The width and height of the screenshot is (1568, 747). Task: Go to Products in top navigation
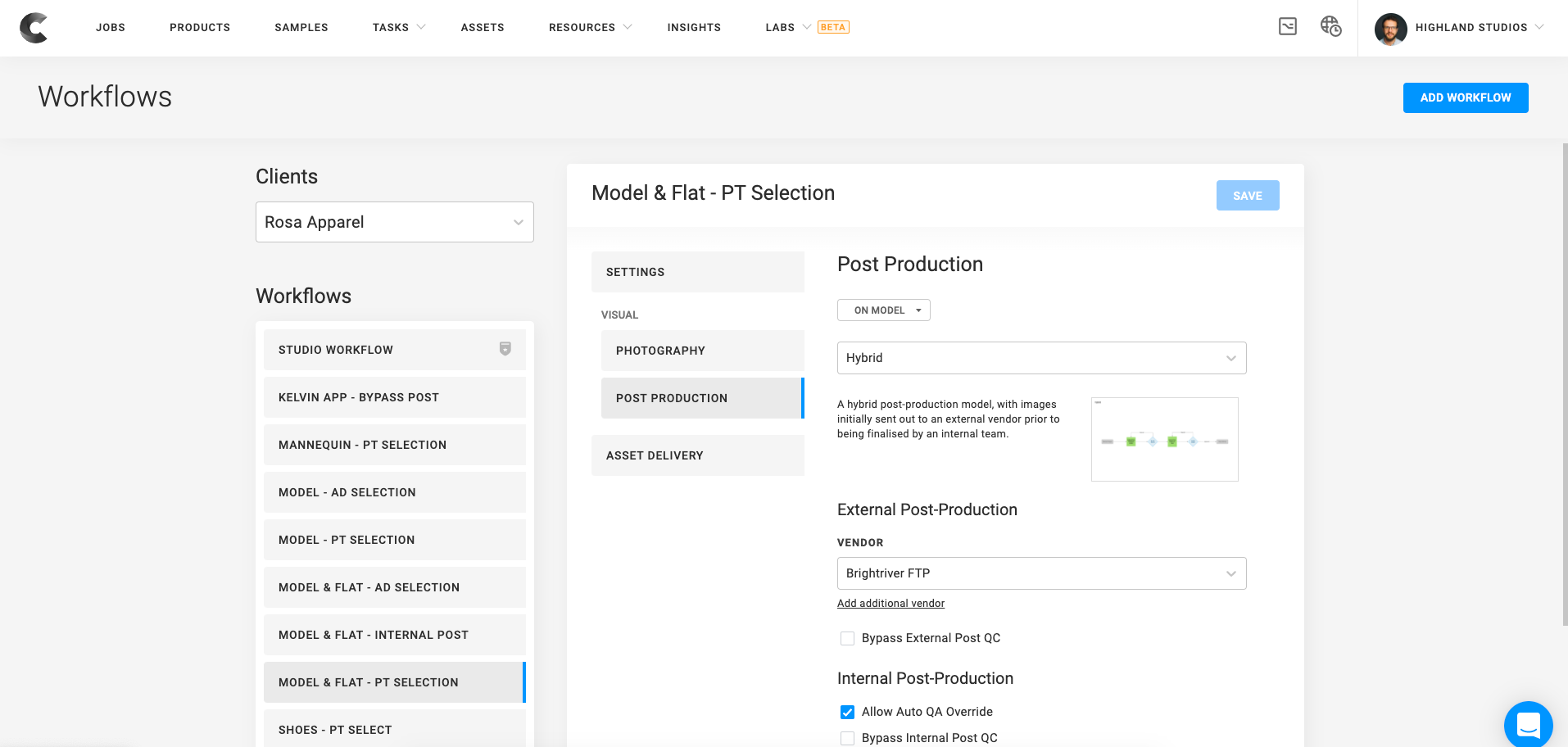tap(200, 27)
